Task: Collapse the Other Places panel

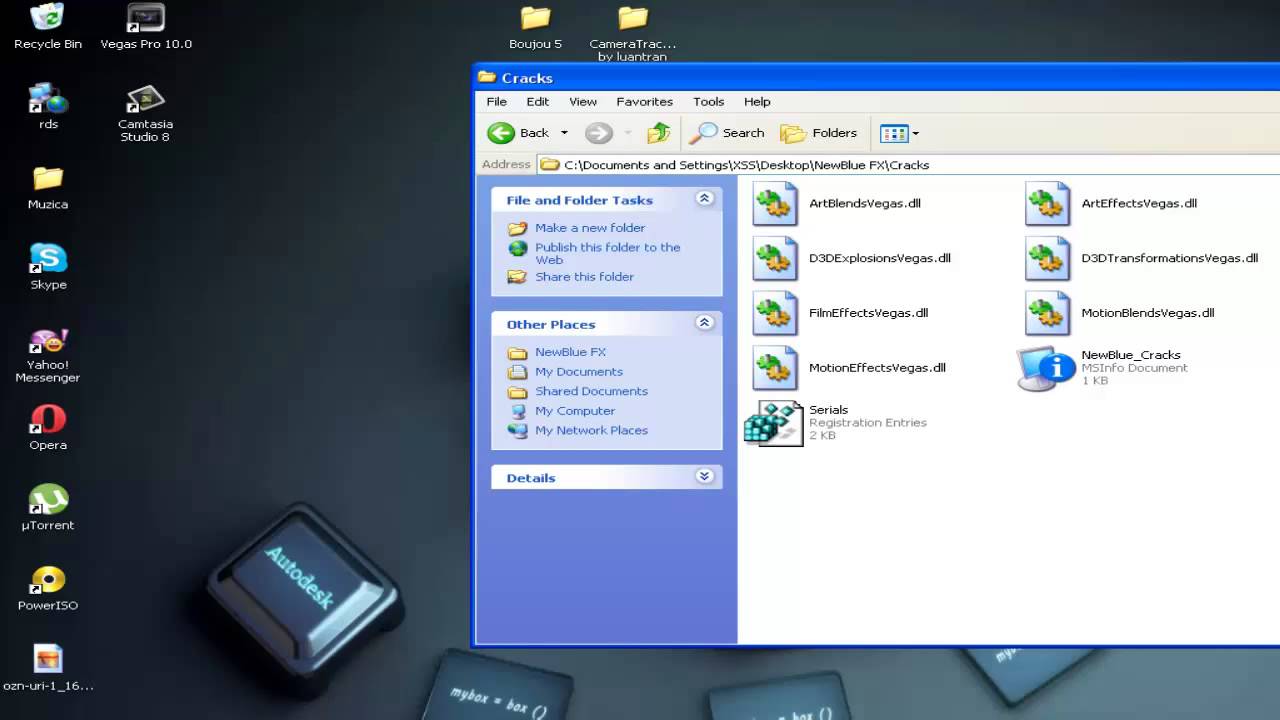Action: click(x=704, y=323)
